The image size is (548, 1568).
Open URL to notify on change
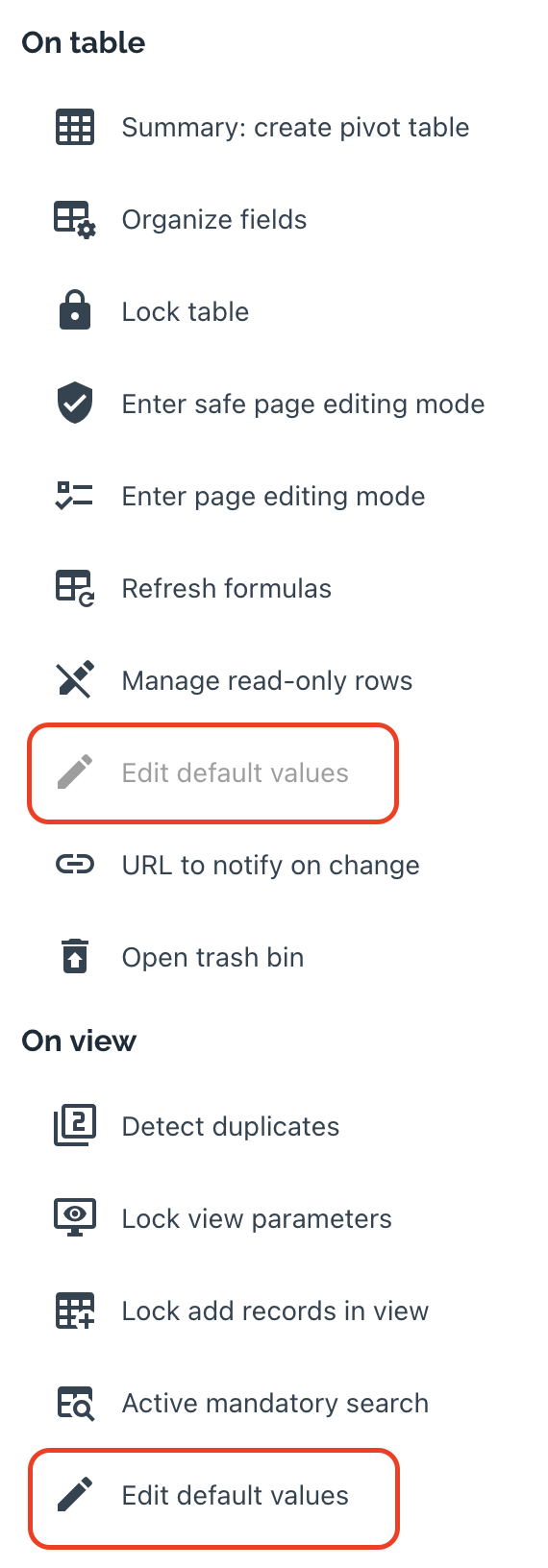tap(271, 866)
